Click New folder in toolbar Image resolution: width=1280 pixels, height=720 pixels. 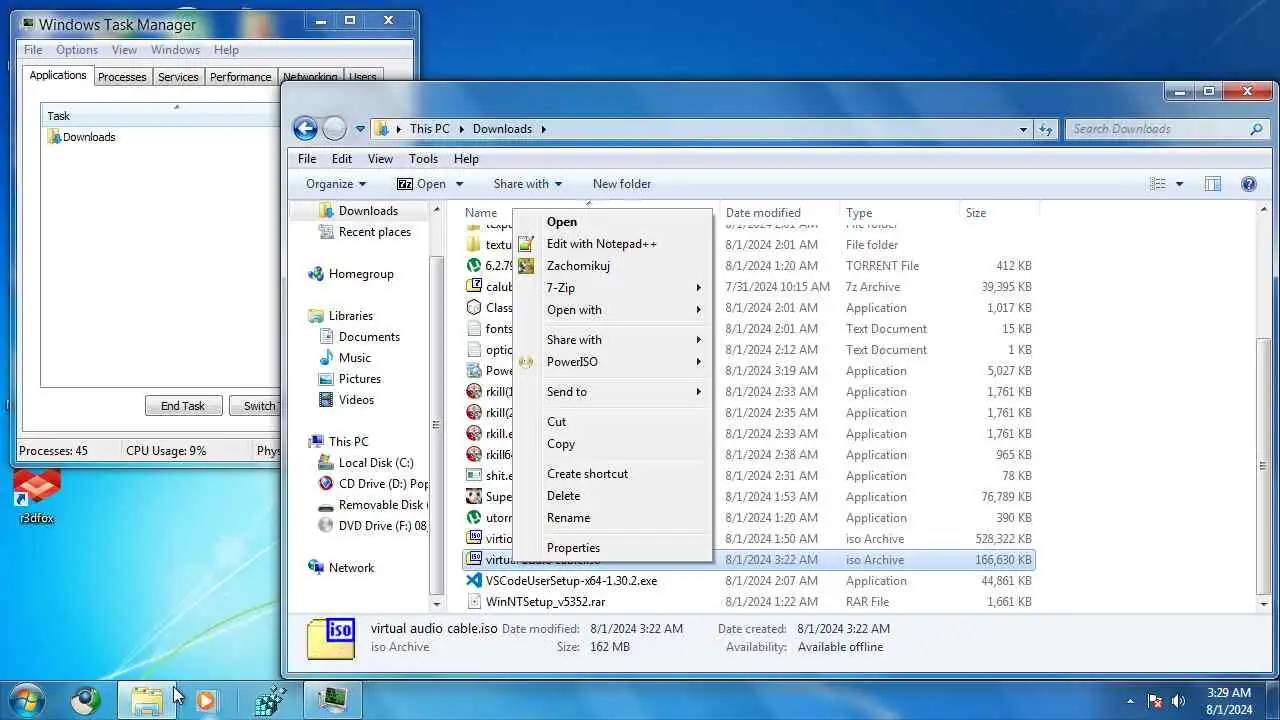622,184
